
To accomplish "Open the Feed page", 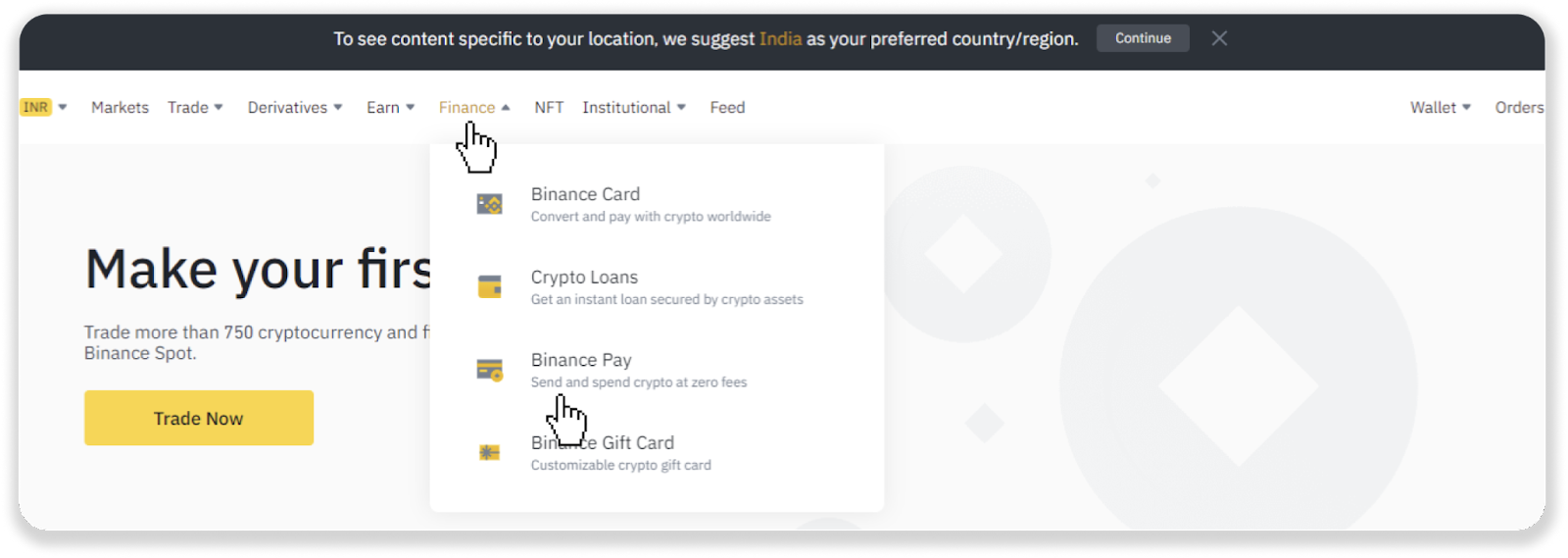I will click(x=727, y=107).
